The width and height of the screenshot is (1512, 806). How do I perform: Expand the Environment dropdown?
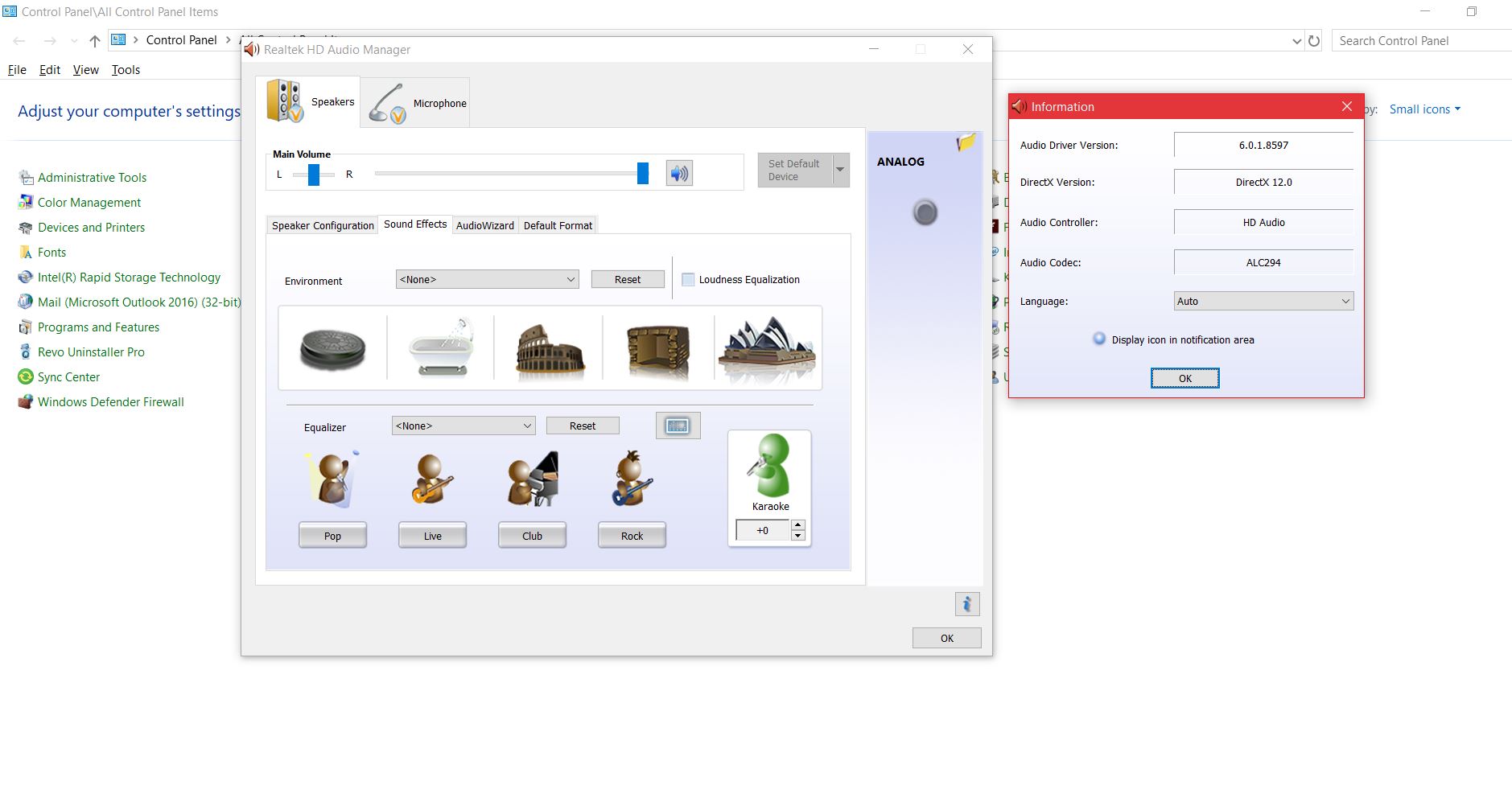tap(571, 279)
